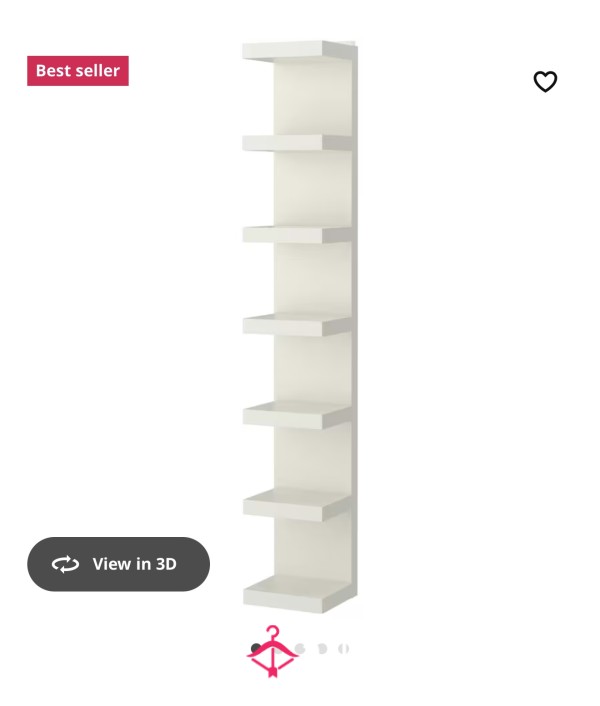Click the rotate arrows icon in 3D button
The height and width of the screenshot is (706, 600).
click(x=65, y=564)
